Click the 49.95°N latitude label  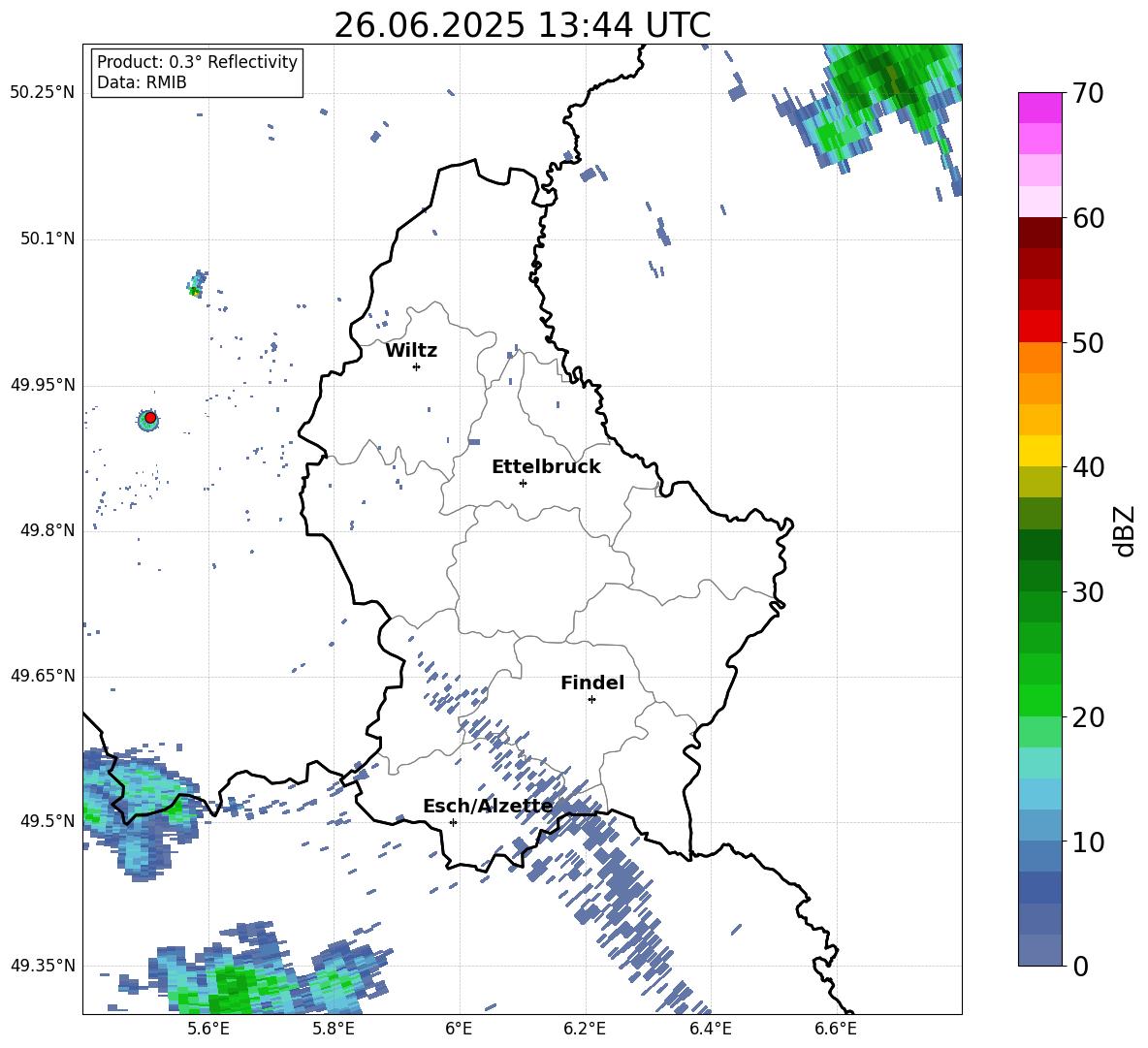pos(43,385)
